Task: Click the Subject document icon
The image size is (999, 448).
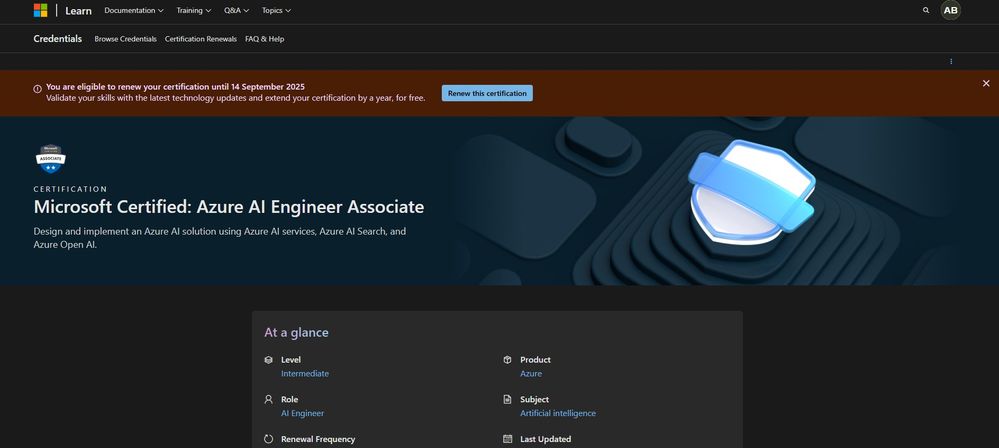Action: point(507,400)
